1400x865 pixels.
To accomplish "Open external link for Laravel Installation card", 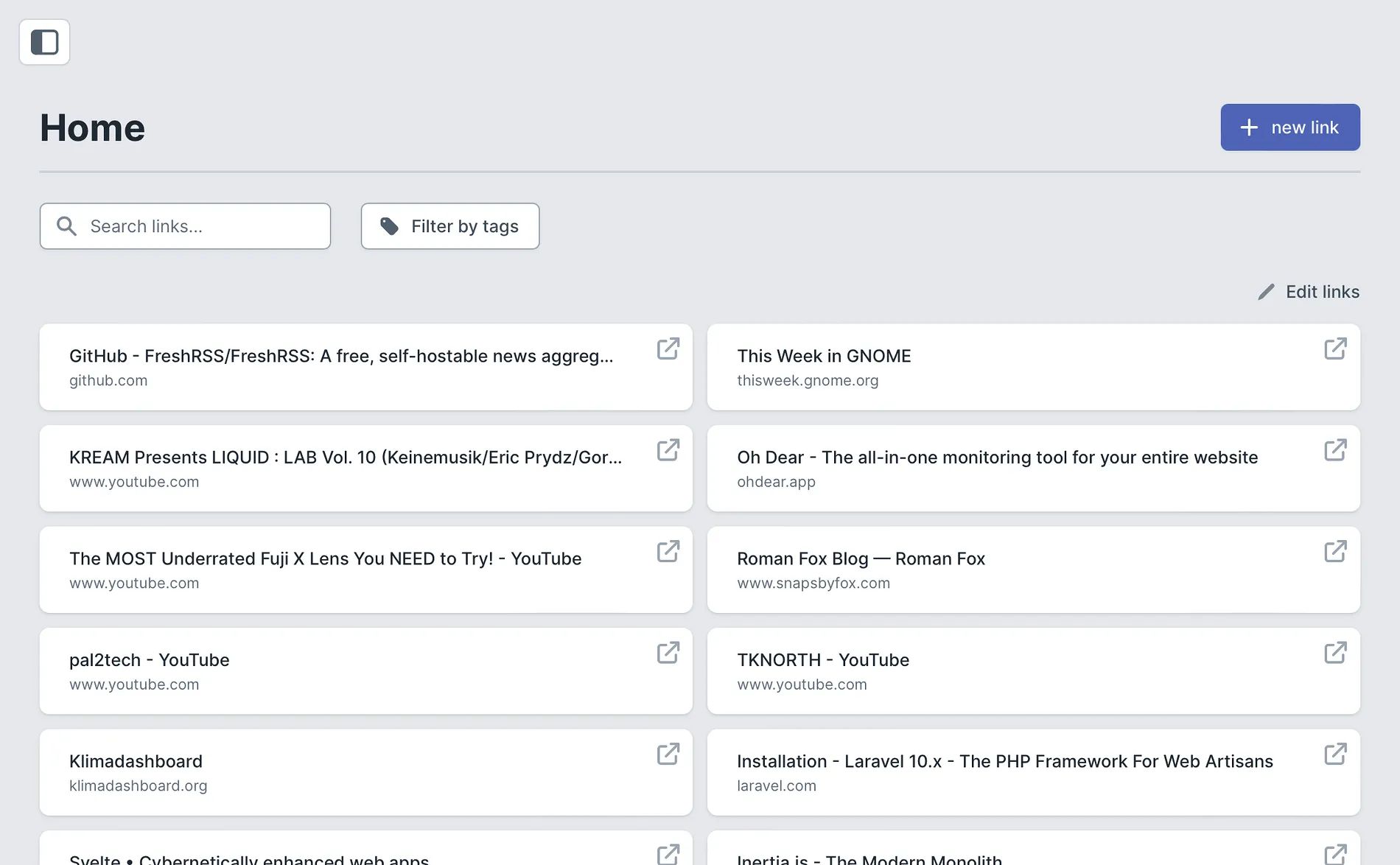I will click(1335, 754).
